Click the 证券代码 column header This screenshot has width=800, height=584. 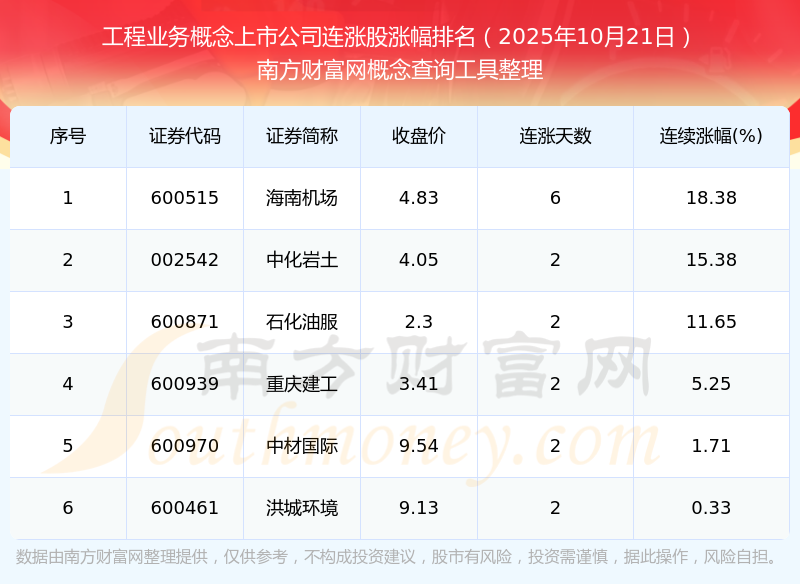185,136
